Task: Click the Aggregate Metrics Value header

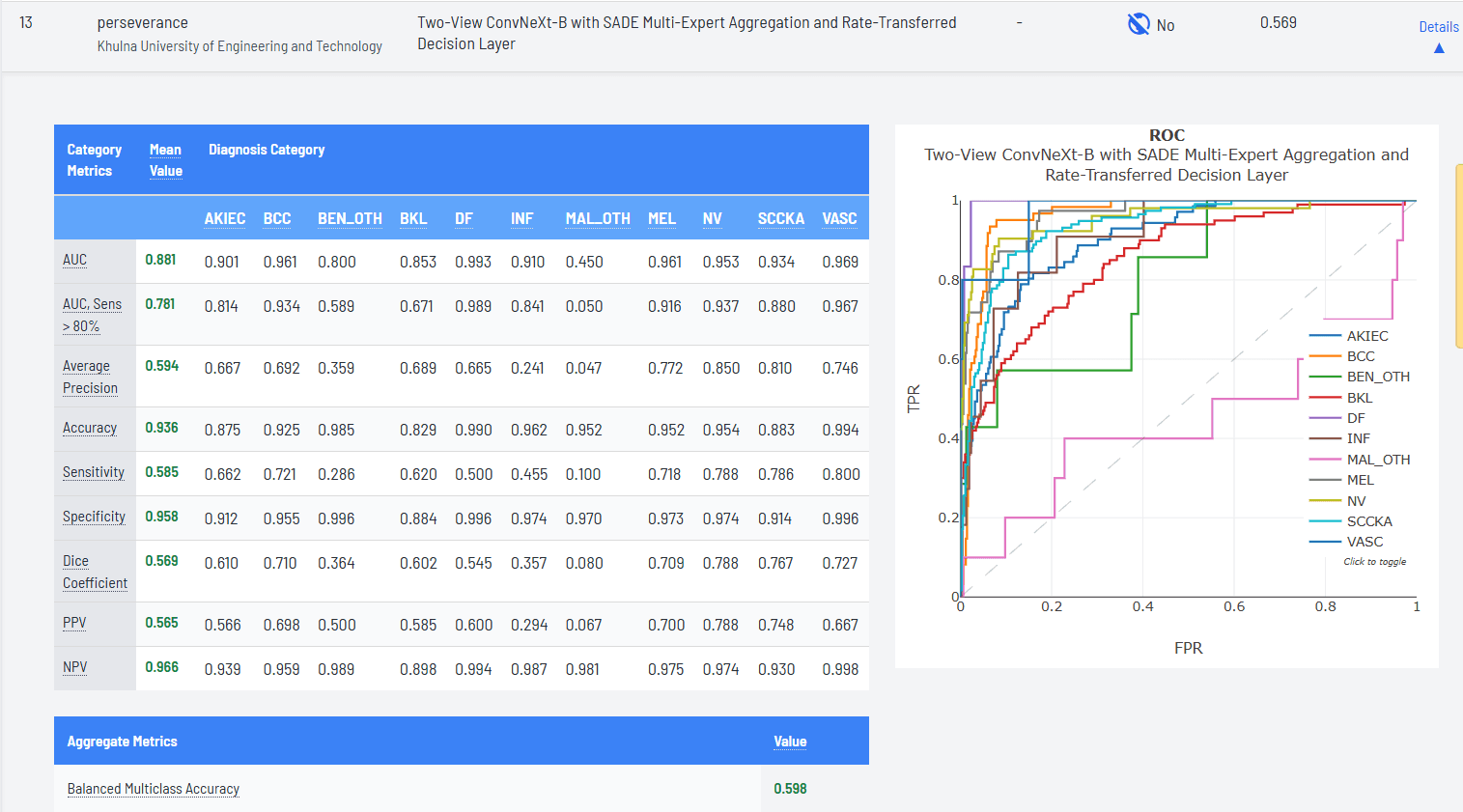Action: coord(790,742)
